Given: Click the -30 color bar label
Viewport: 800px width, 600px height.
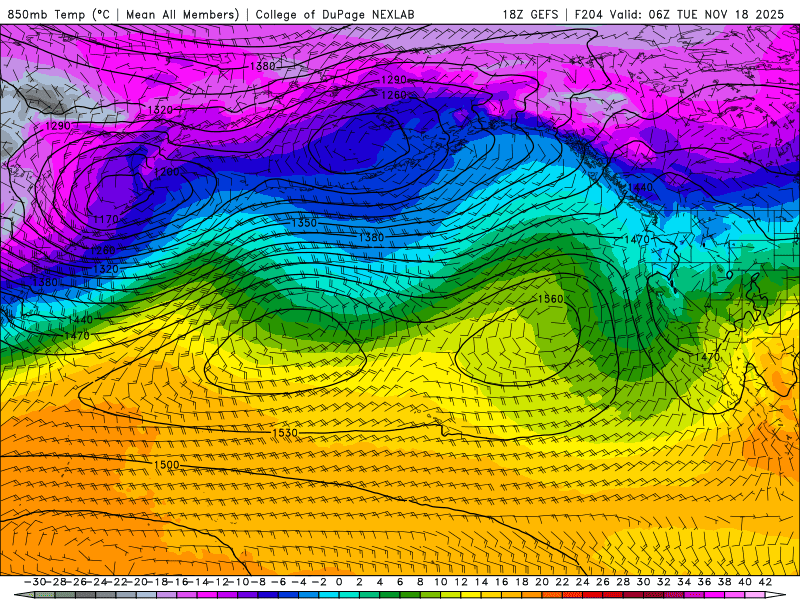Looking at the screenshot, I should coord(35,582).
